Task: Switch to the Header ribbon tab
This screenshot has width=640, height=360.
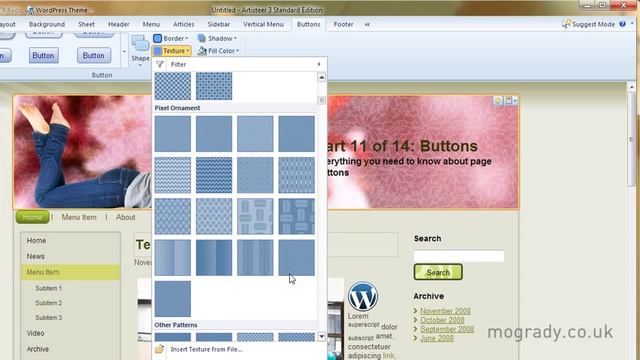Action: (x=119, y=24)
